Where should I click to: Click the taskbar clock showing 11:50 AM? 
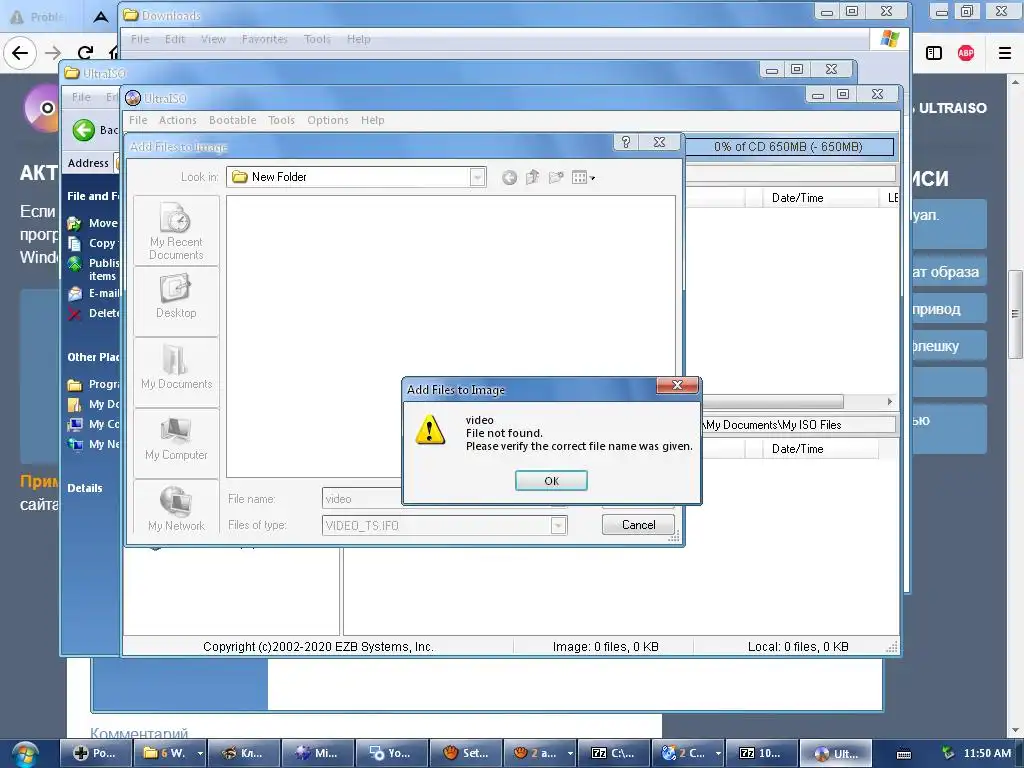coord(987,753)
